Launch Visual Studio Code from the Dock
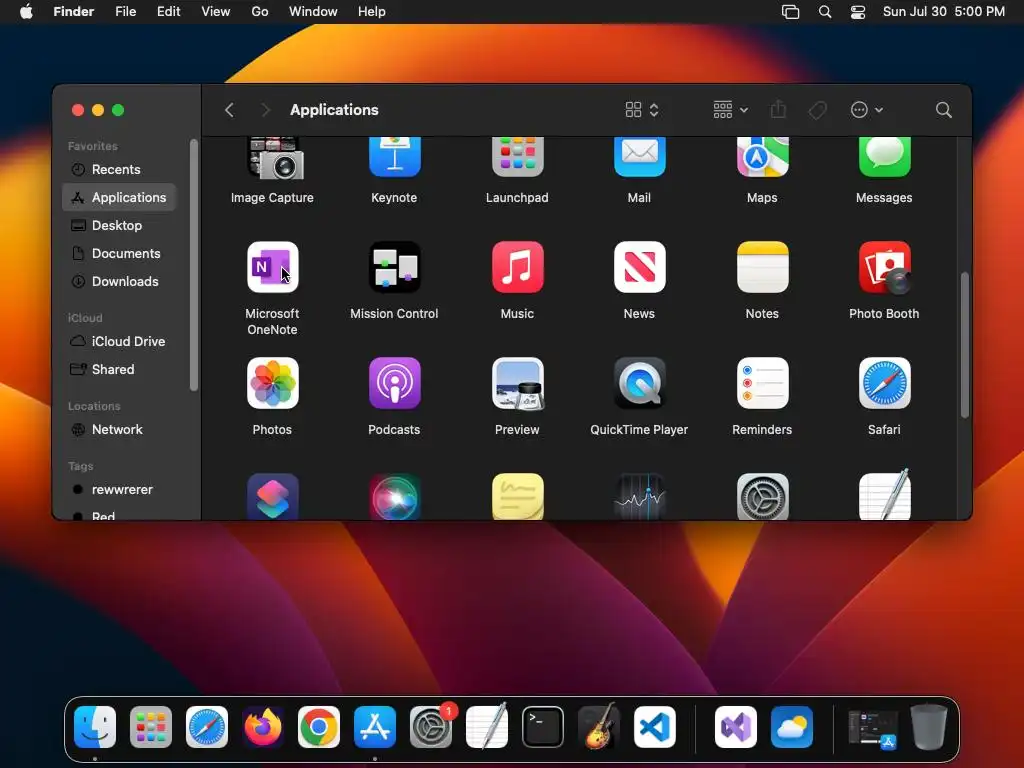This screenshot has height=768, width=1024. (x=655, y=727)
